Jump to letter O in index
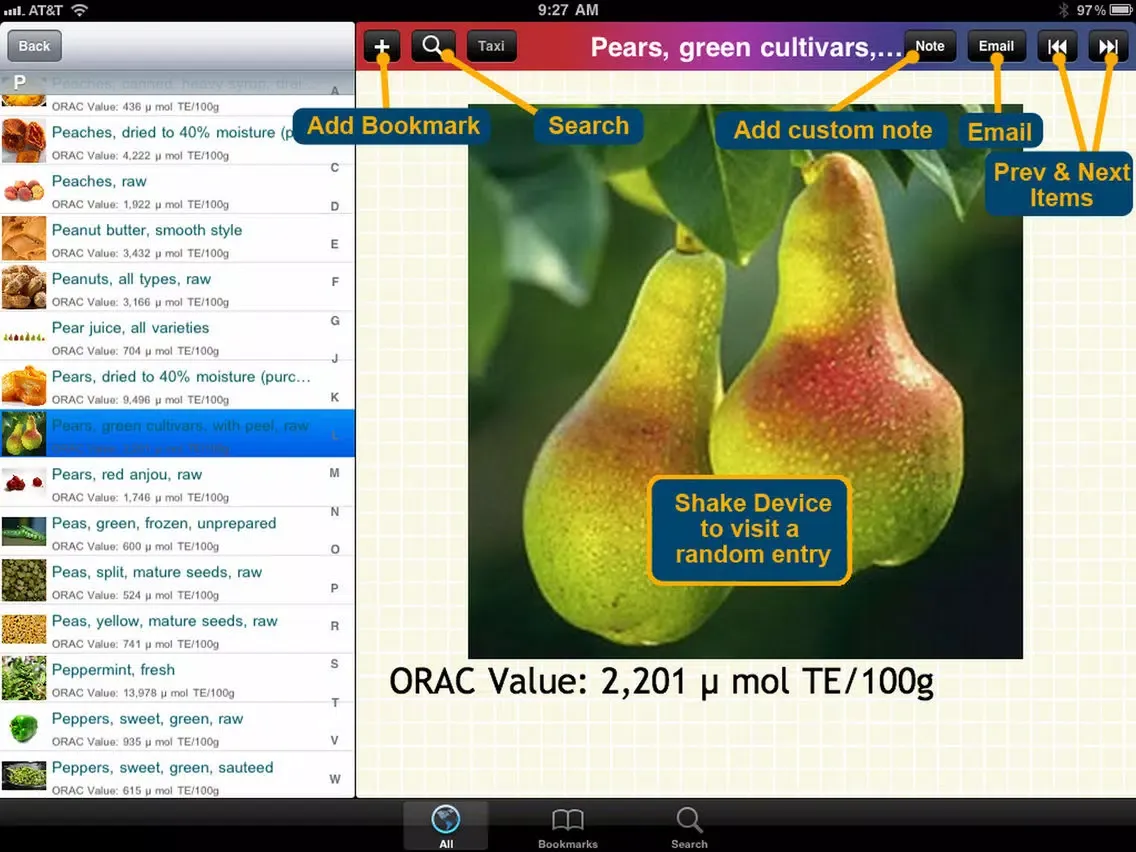 335,549
